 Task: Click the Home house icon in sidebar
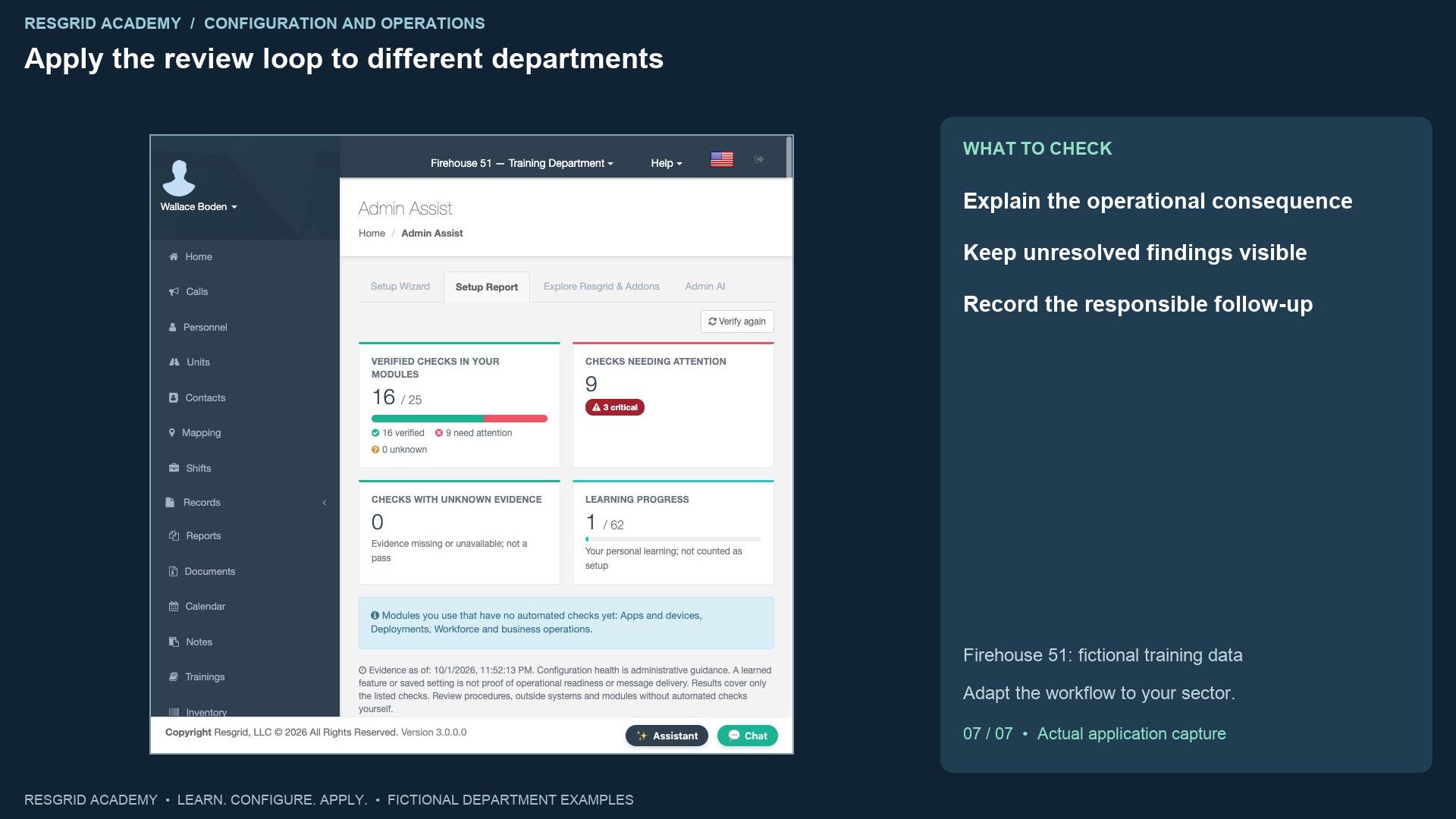click(174, 257)
